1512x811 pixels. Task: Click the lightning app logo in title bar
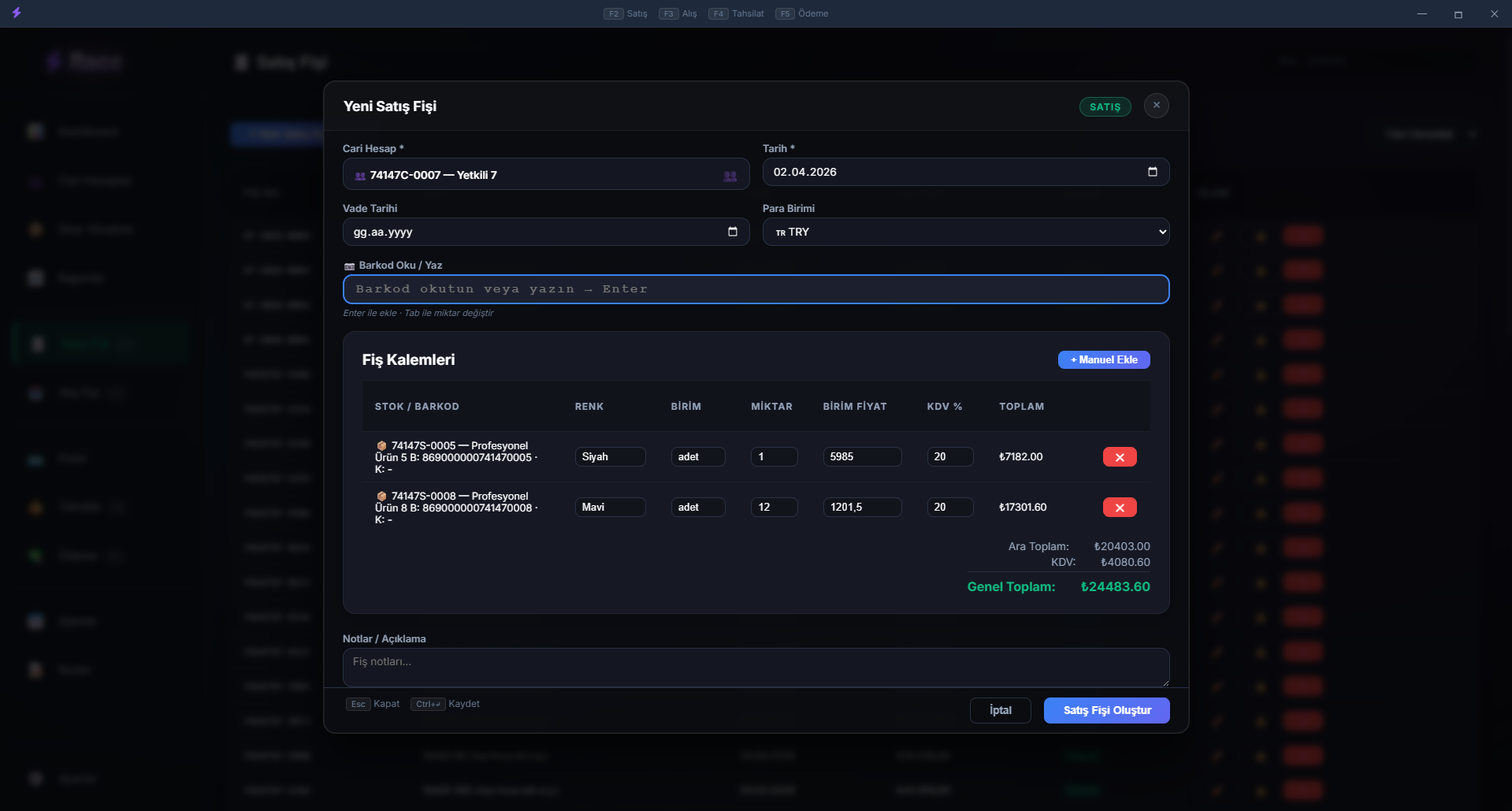pyautogui.click(x=17, y=13)
